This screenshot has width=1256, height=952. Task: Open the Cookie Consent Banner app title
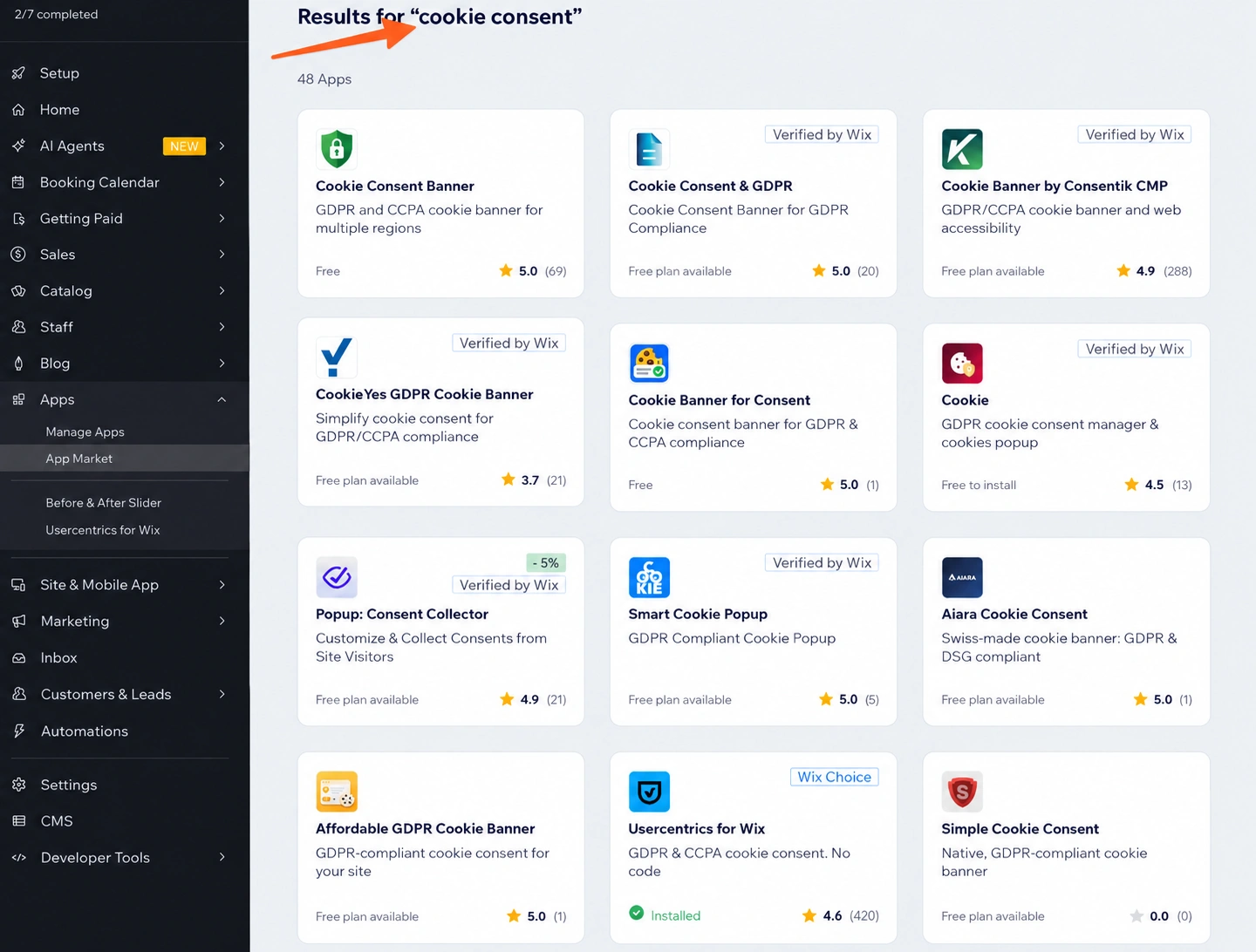point(395,186)
